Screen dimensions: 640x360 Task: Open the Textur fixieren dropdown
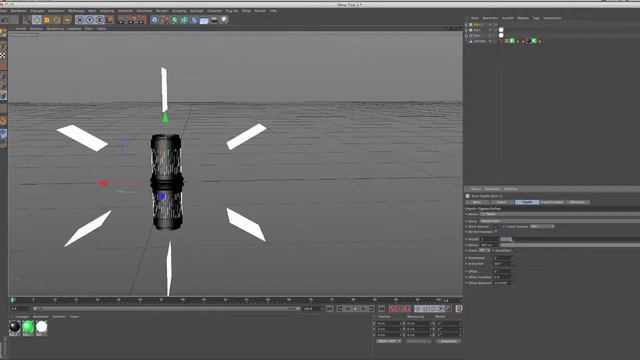tap(542, 226)
